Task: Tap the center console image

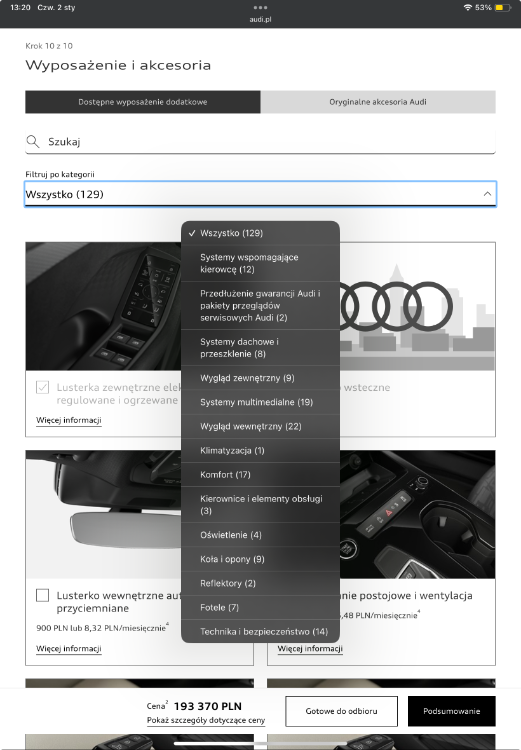Action: click(x=417, y=514)
